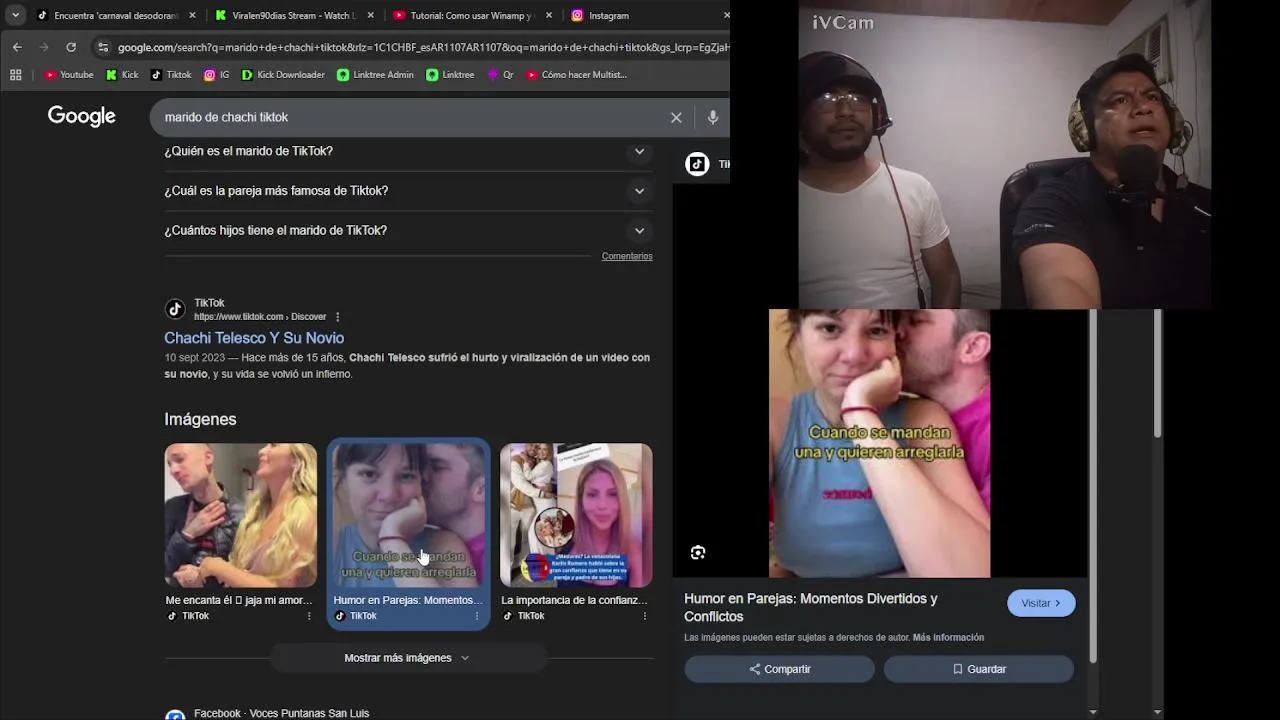The height and width of the screenshot is (720, 1280).
Task: Open 'La importancia de la confianz...' image thumbnail
Action: 576,515
